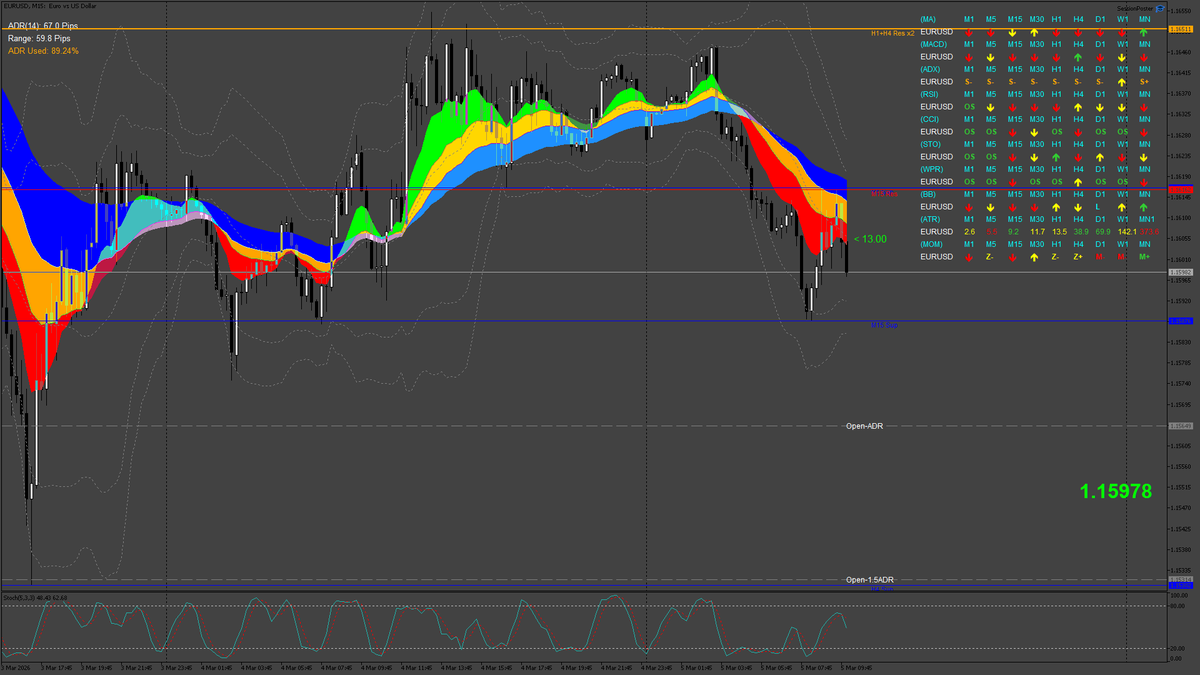Image resolution: width=1200 pixels, height=675 pixels.
Task: Click the S+ signal in ADX row under MN
Action: coord(1144,81)
